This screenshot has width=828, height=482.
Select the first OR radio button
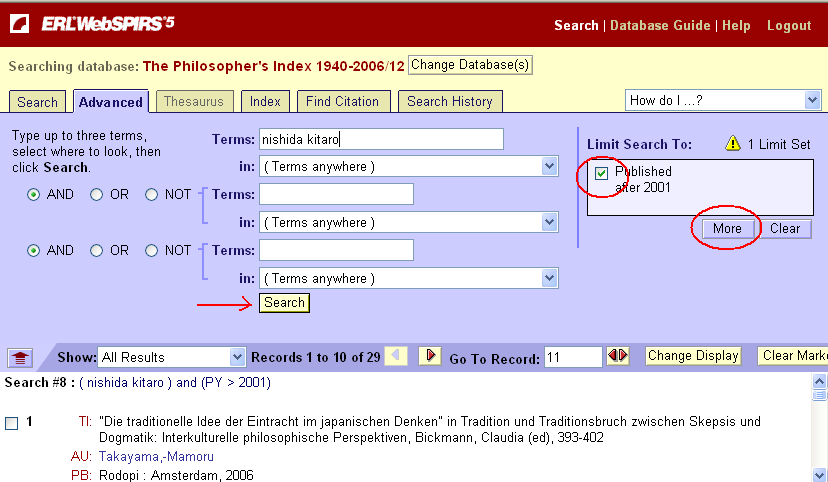96,195
